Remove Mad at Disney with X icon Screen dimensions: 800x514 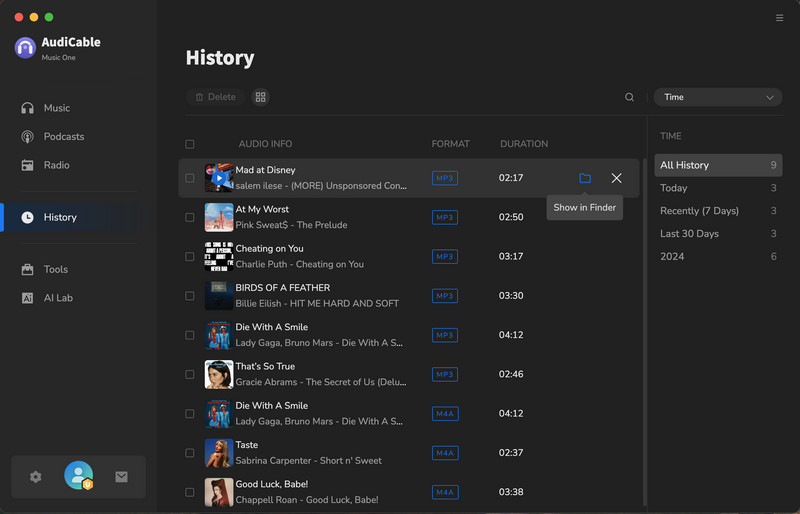click(616, 178)
